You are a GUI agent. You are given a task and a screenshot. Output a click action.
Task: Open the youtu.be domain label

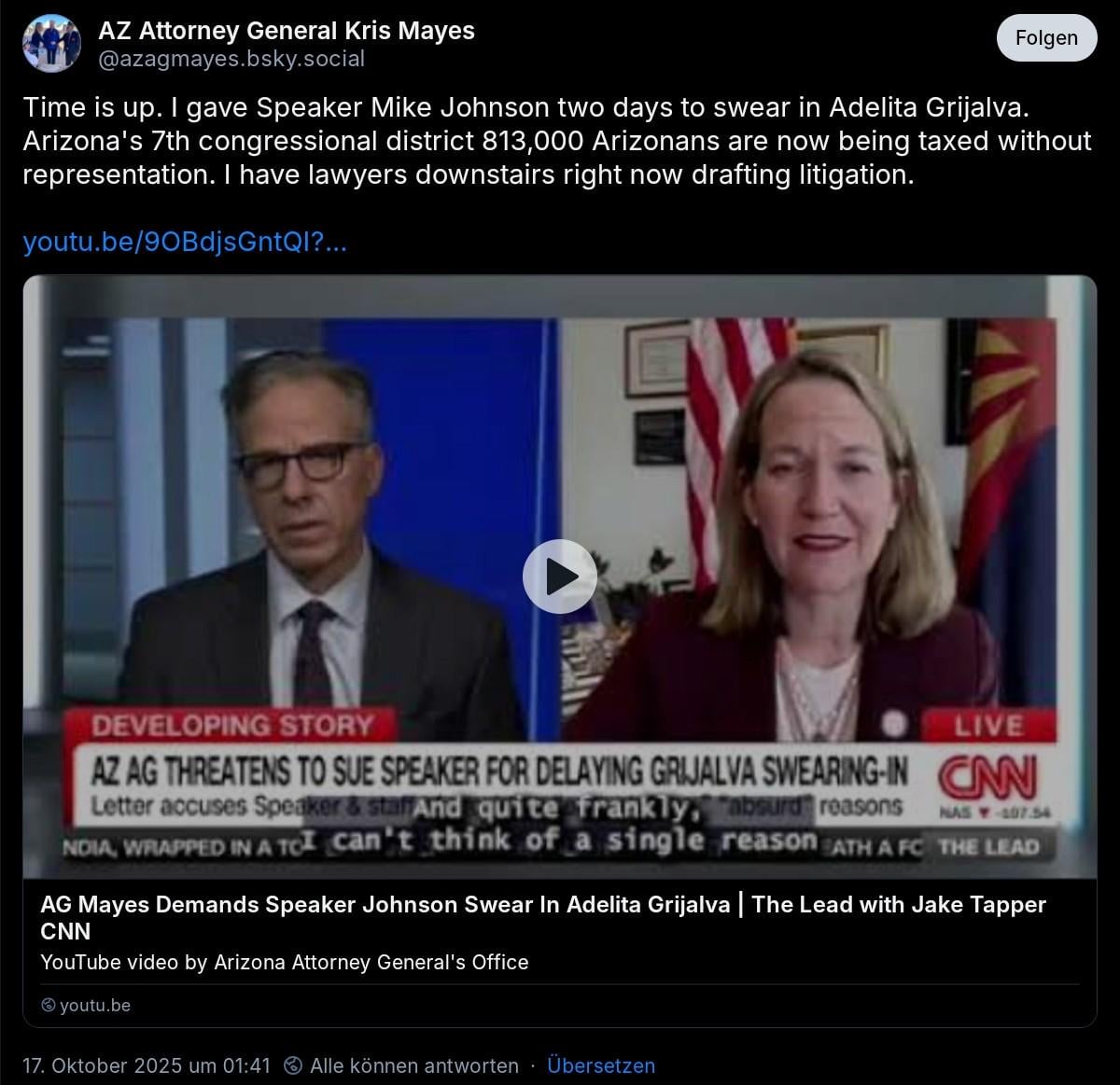point(95,1006)
